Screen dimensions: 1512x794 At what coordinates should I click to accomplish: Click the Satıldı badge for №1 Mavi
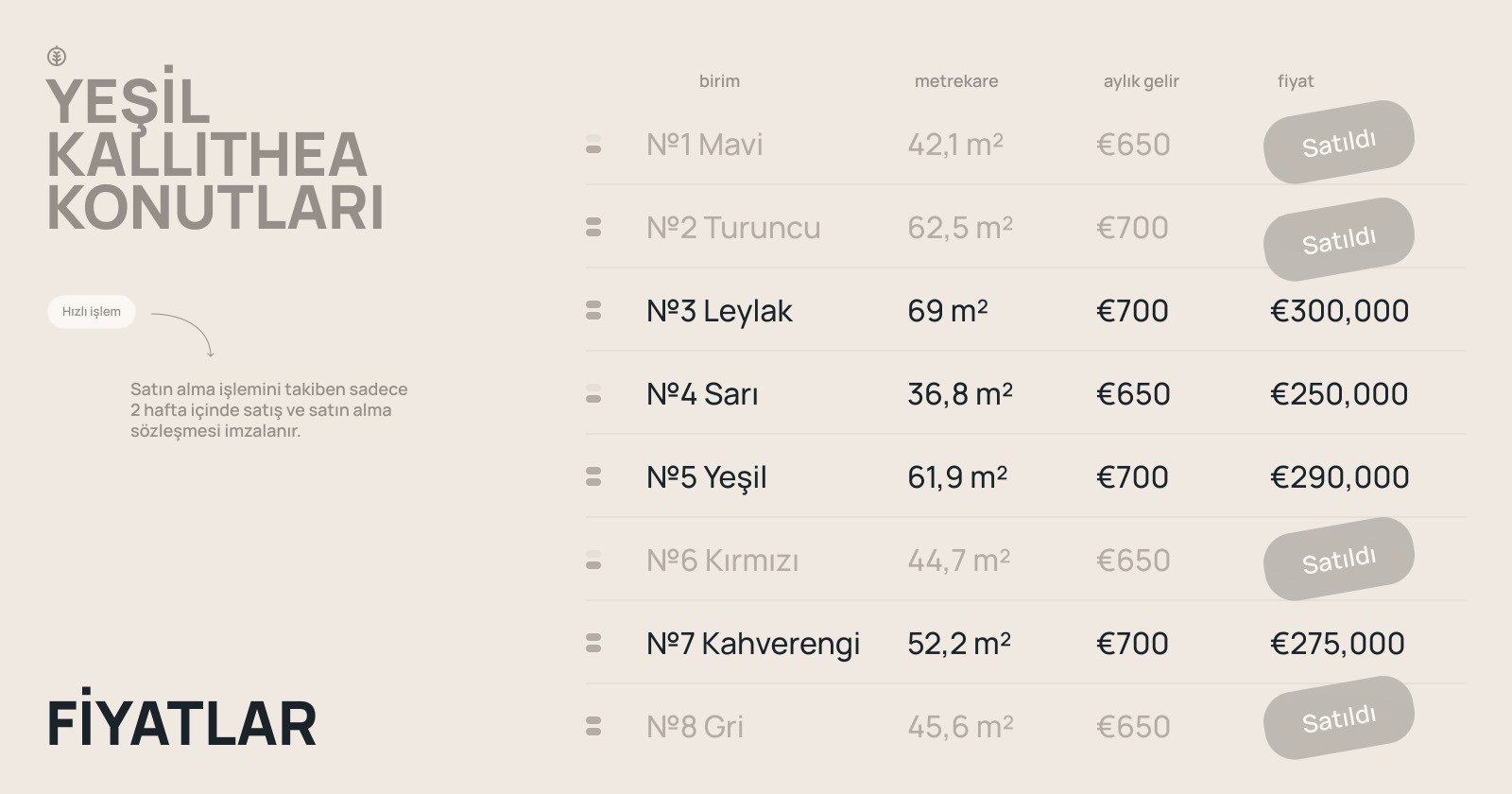click(x=1338, y=143)
